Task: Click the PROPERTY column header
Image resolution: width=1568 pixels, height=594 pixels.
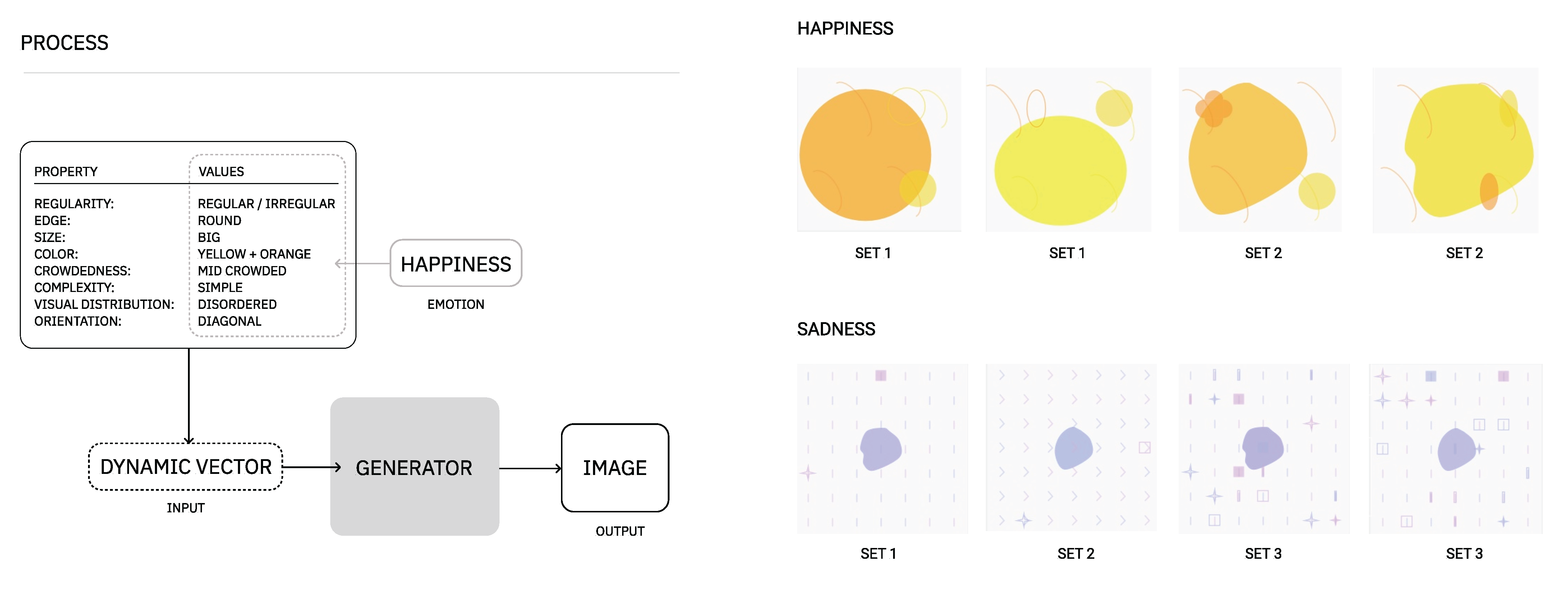Action: click(x=66, y=172)
